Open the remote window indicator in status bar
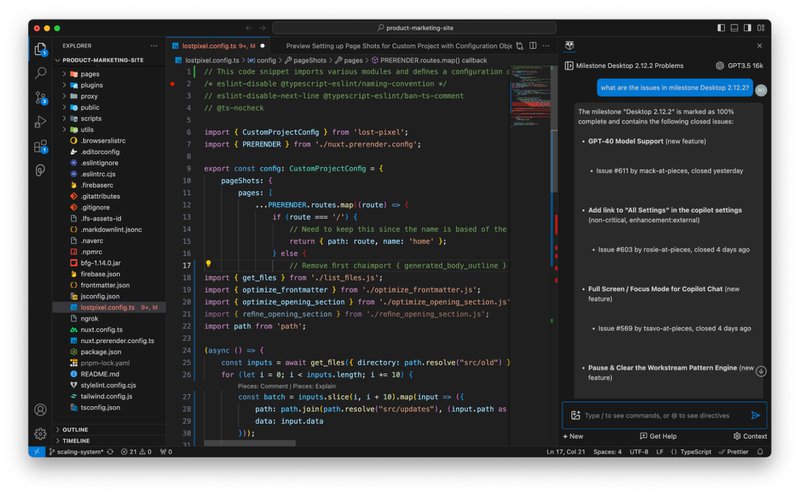The image size is (800, 495). pyautogui.click(x=36, y=452)
